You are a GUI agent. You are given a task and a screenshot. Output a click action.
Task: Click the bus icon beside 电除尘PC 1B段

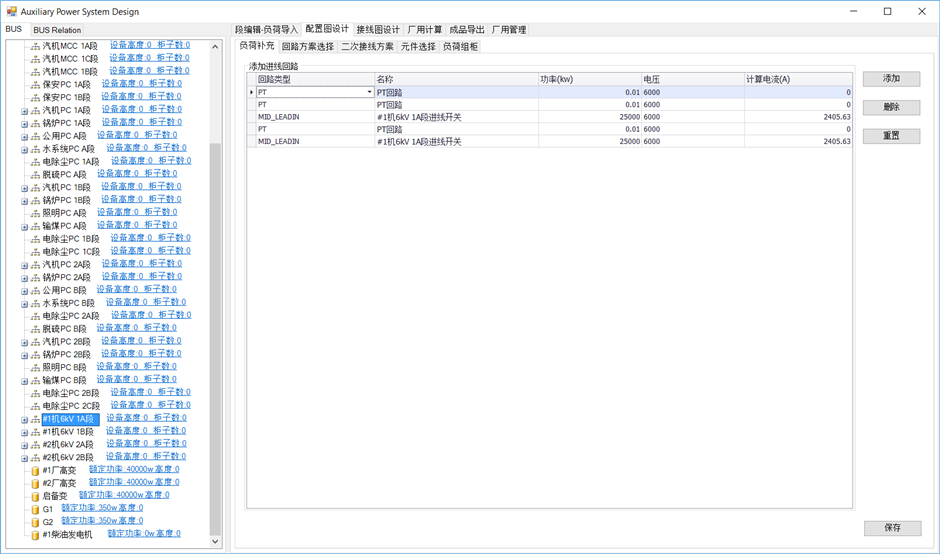click(x=35, y=239)
